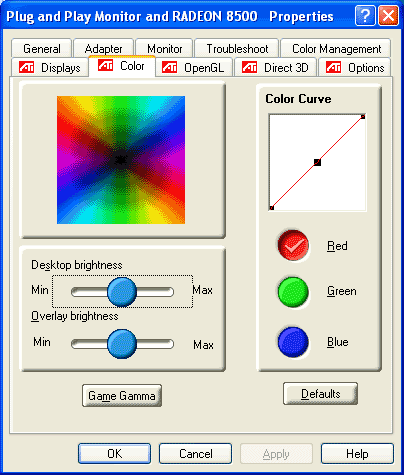404x475 pixels.
Task: Open the Game Gamma settings
Action: click(x=122, y=396)
